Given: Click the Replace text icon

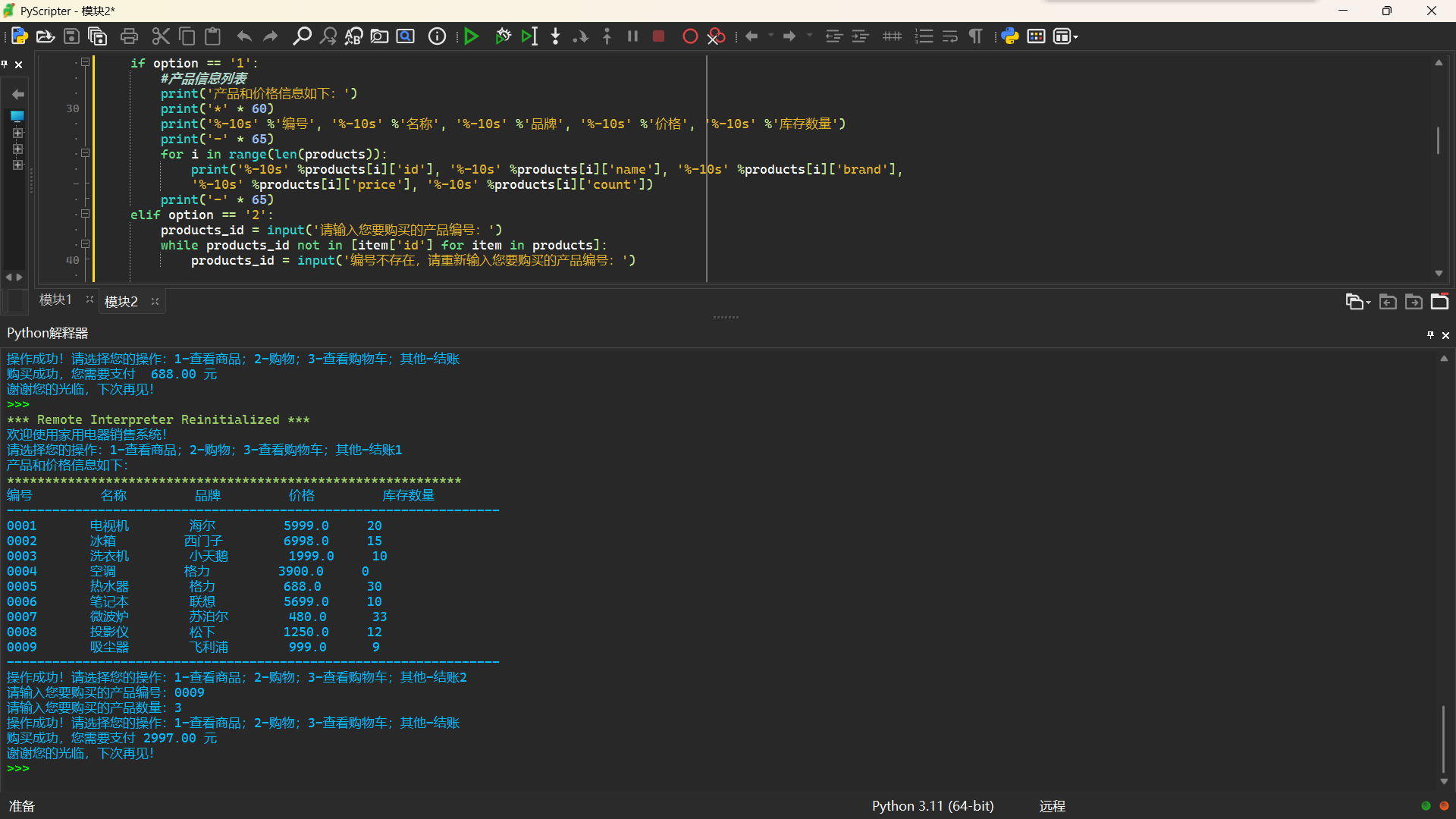Looking at the screenshot, I should pos(353,36).
